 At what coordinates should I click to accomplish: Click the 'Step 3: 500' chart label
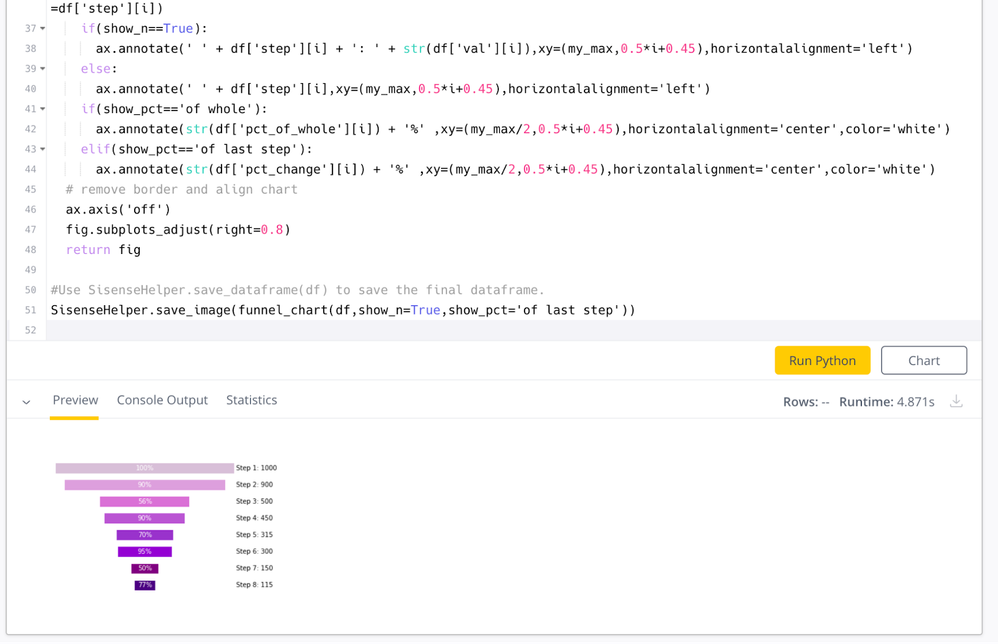point(254,501)
